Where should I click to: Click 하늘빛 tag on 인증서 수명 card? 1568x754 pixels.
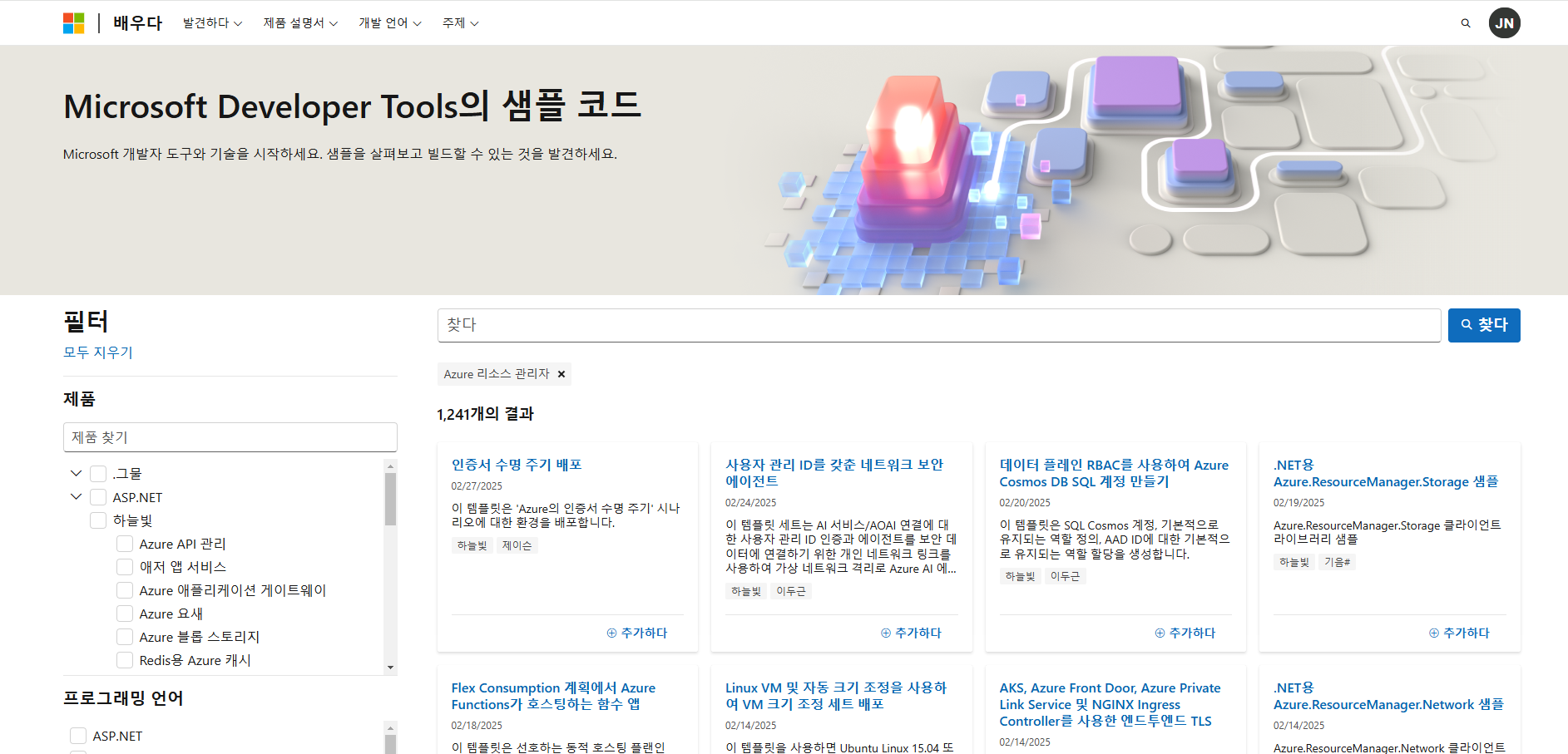click(x=472, y=545)
